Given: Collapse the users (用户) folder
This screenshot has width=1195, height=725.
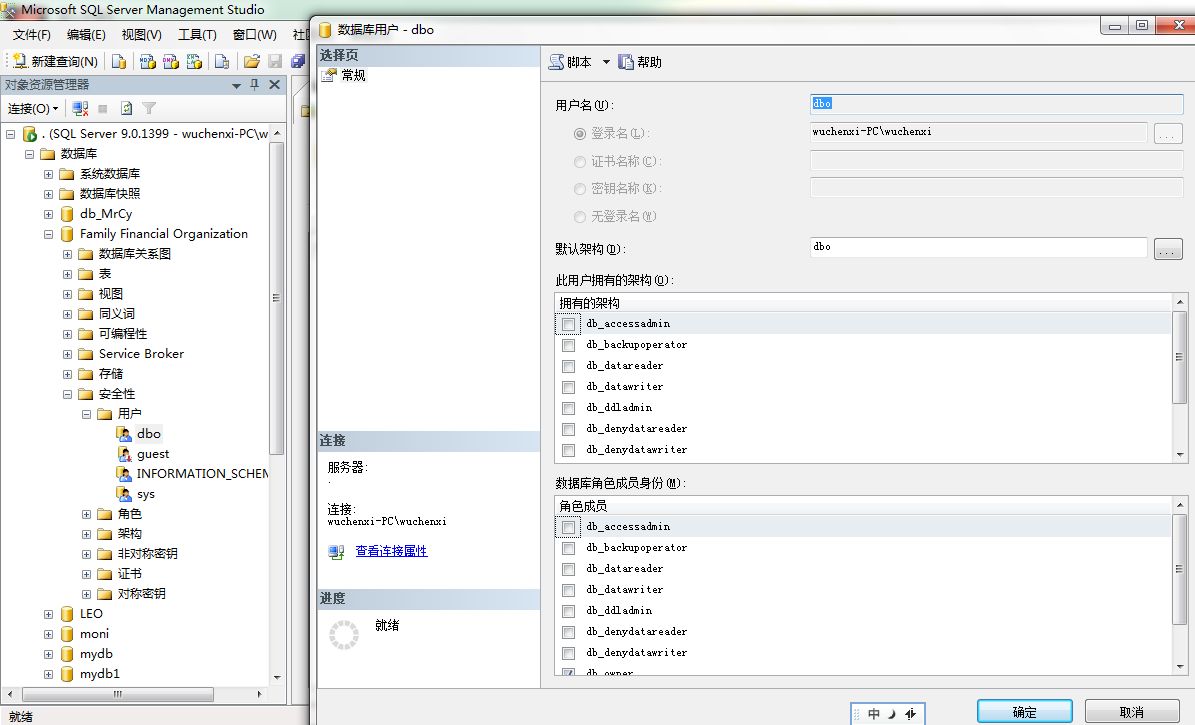Looking at the screenshot, I should 86,414.
